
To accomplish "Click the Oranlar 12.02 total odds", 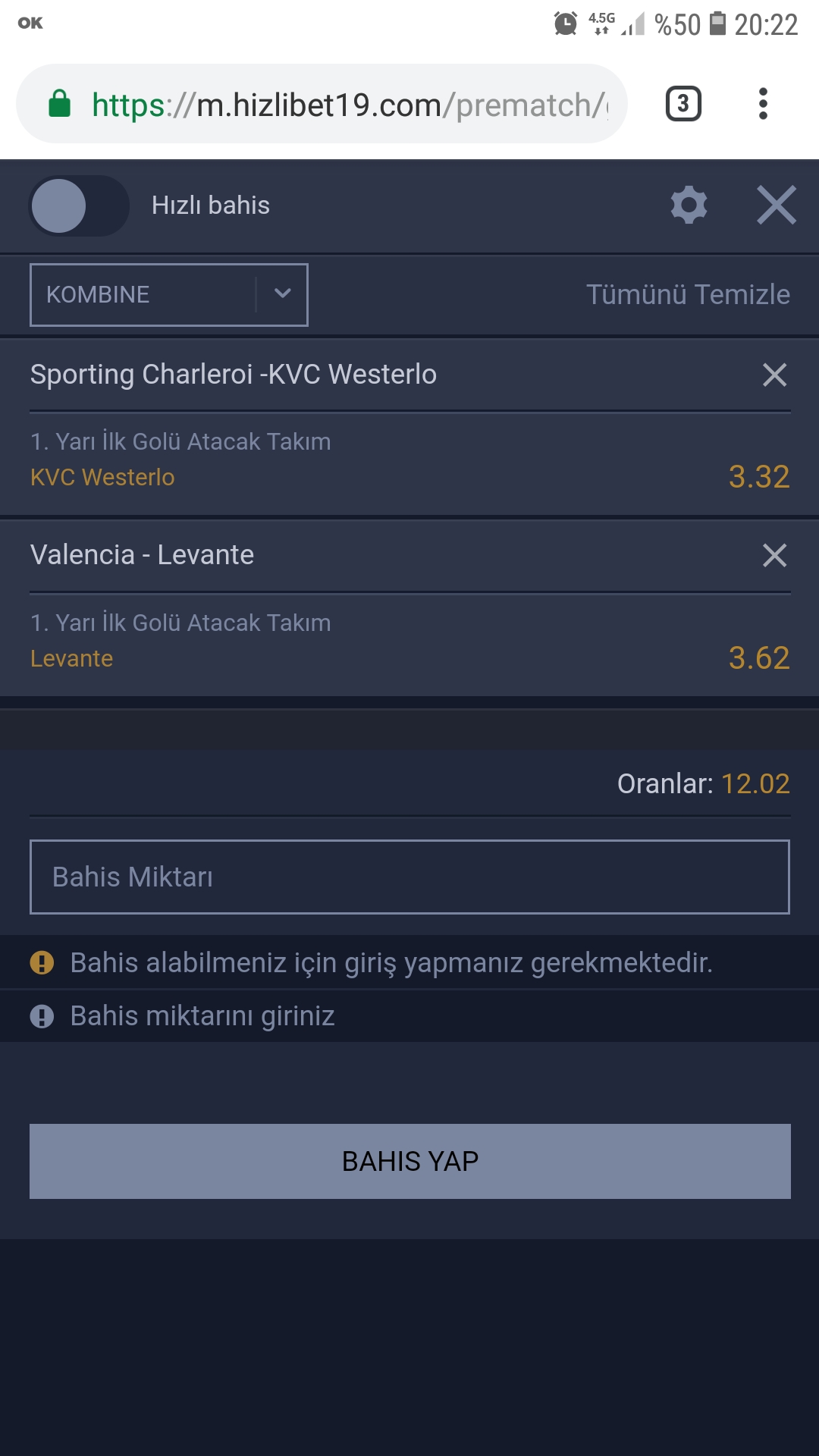I will (703, 783).
